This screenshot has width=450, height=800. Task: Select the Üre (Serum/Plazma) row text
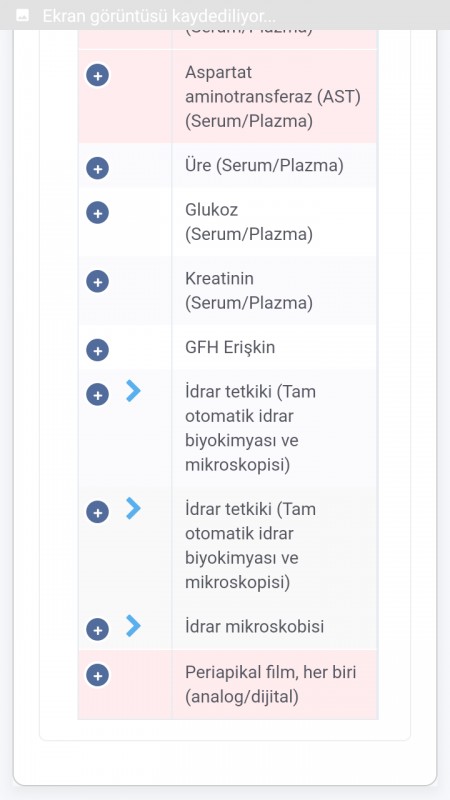tap(264, 166)
